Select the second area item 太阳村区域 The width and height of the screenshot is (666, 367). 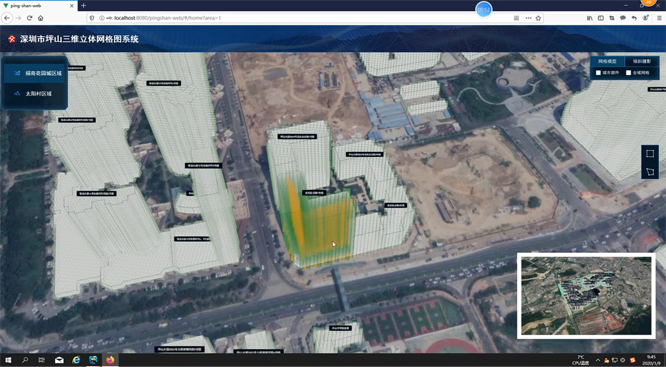[34, 93]
